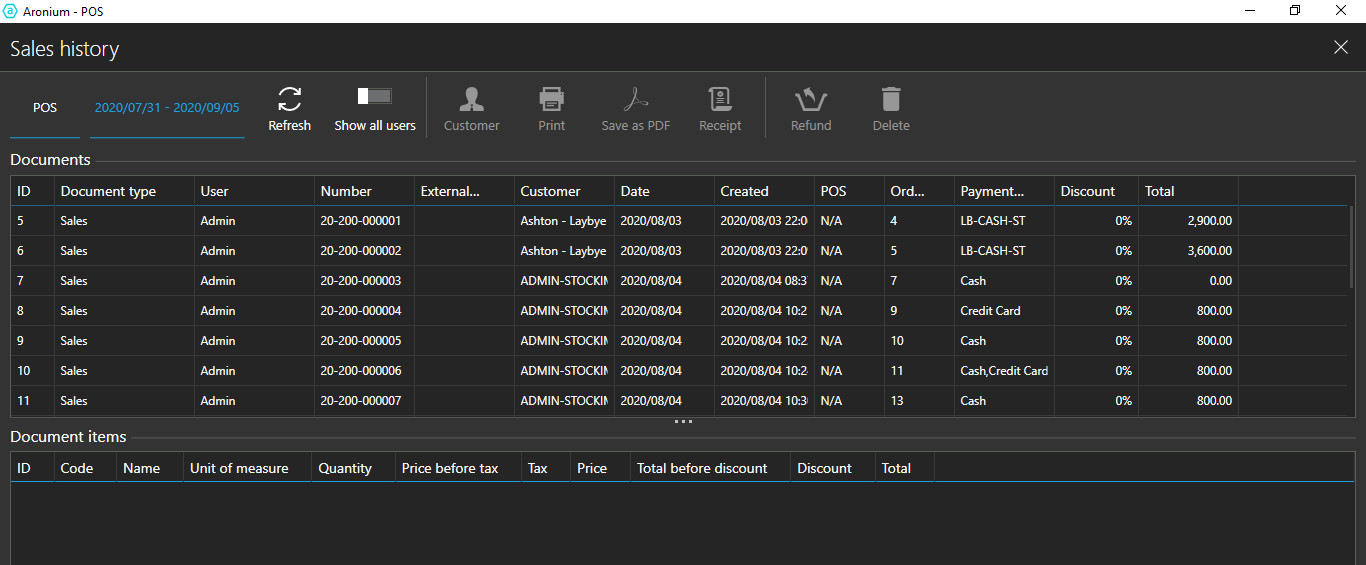Toggle the Show all users switch

click(375, 96)
